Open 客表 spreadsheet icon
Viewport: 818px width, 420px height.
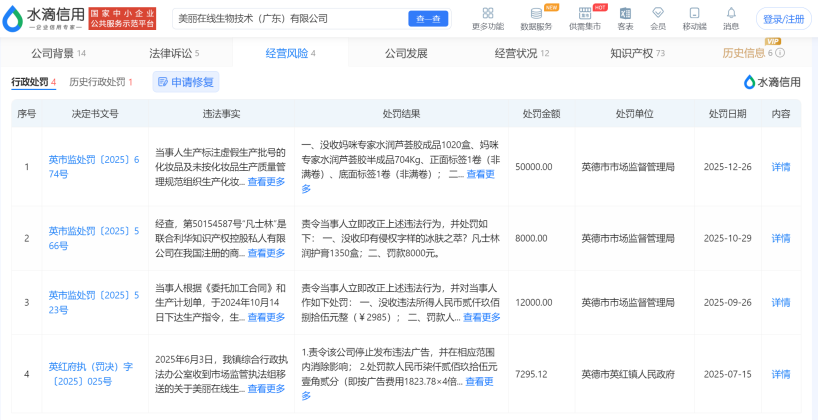tap(625, 13)
